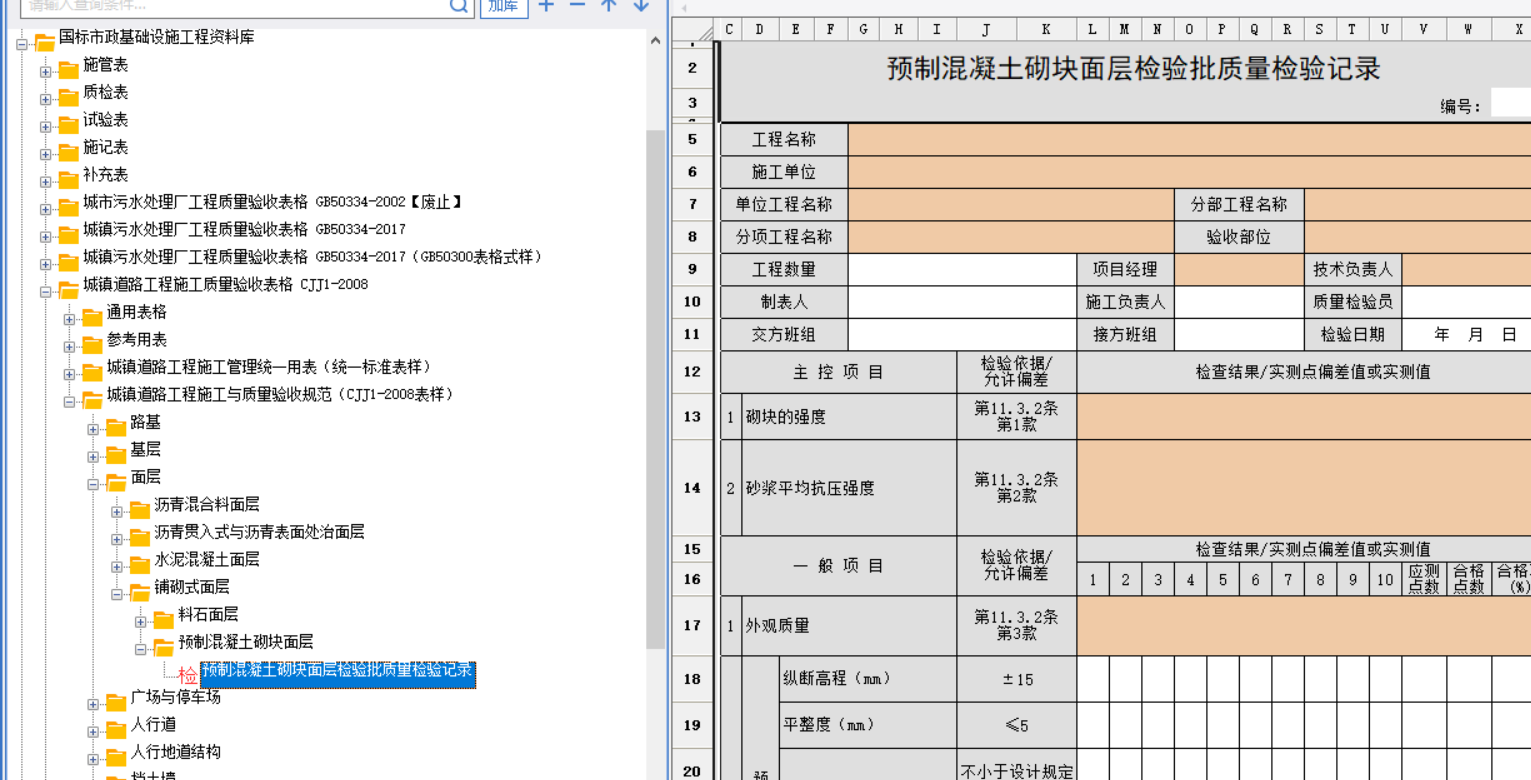Expand the 广场与停车场 tree node

(x=93, y=704)
